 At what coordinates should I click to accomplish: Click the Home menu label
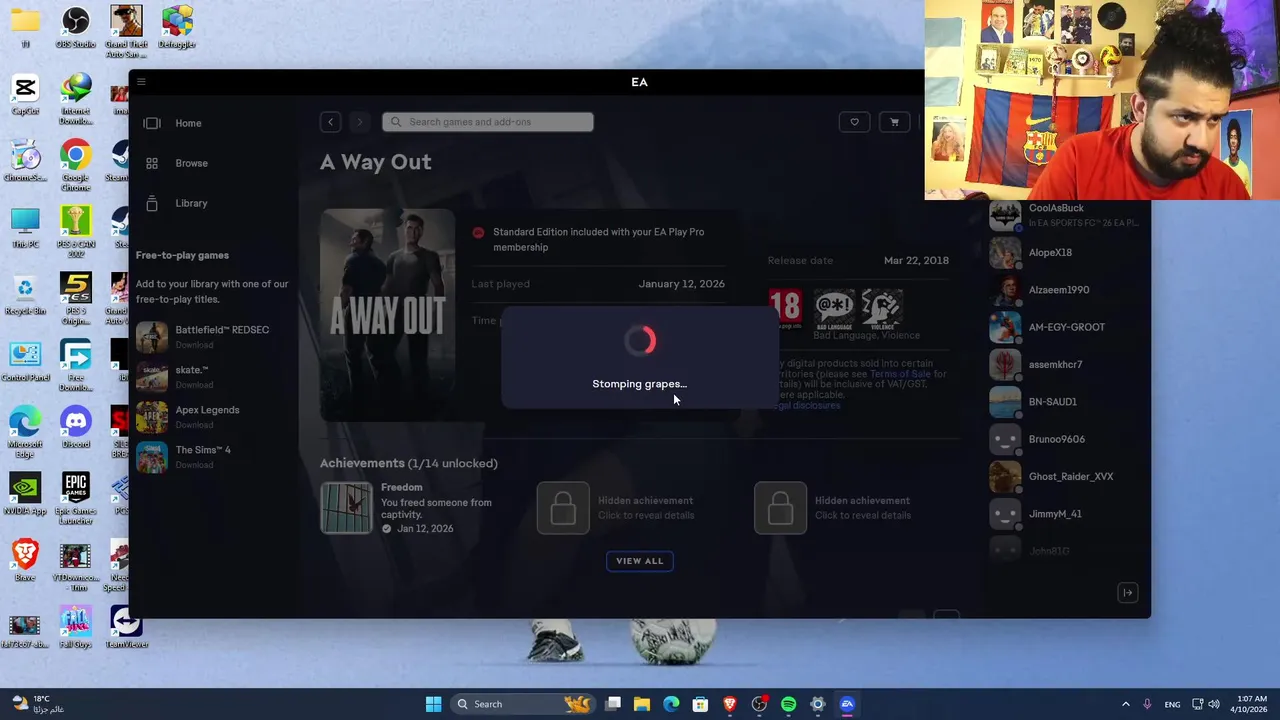(x=188, y=123)
